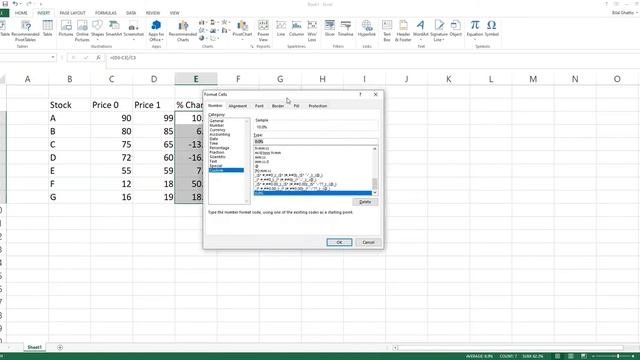The image size is (640, 360).
Task: Click the Delete button in Format Cells
Action: 365,202
